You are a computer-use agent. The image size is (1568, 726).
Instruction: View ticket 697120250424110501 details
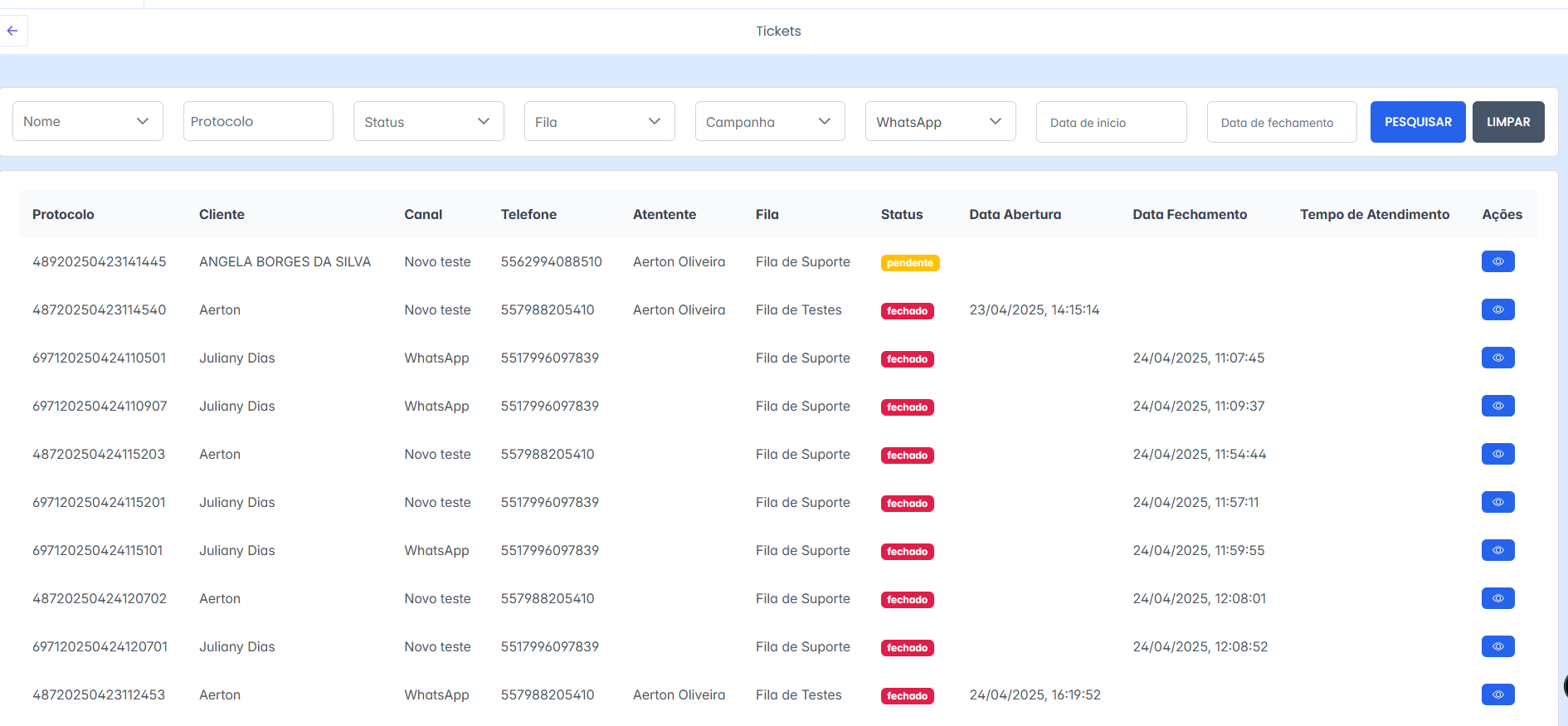1497,358
